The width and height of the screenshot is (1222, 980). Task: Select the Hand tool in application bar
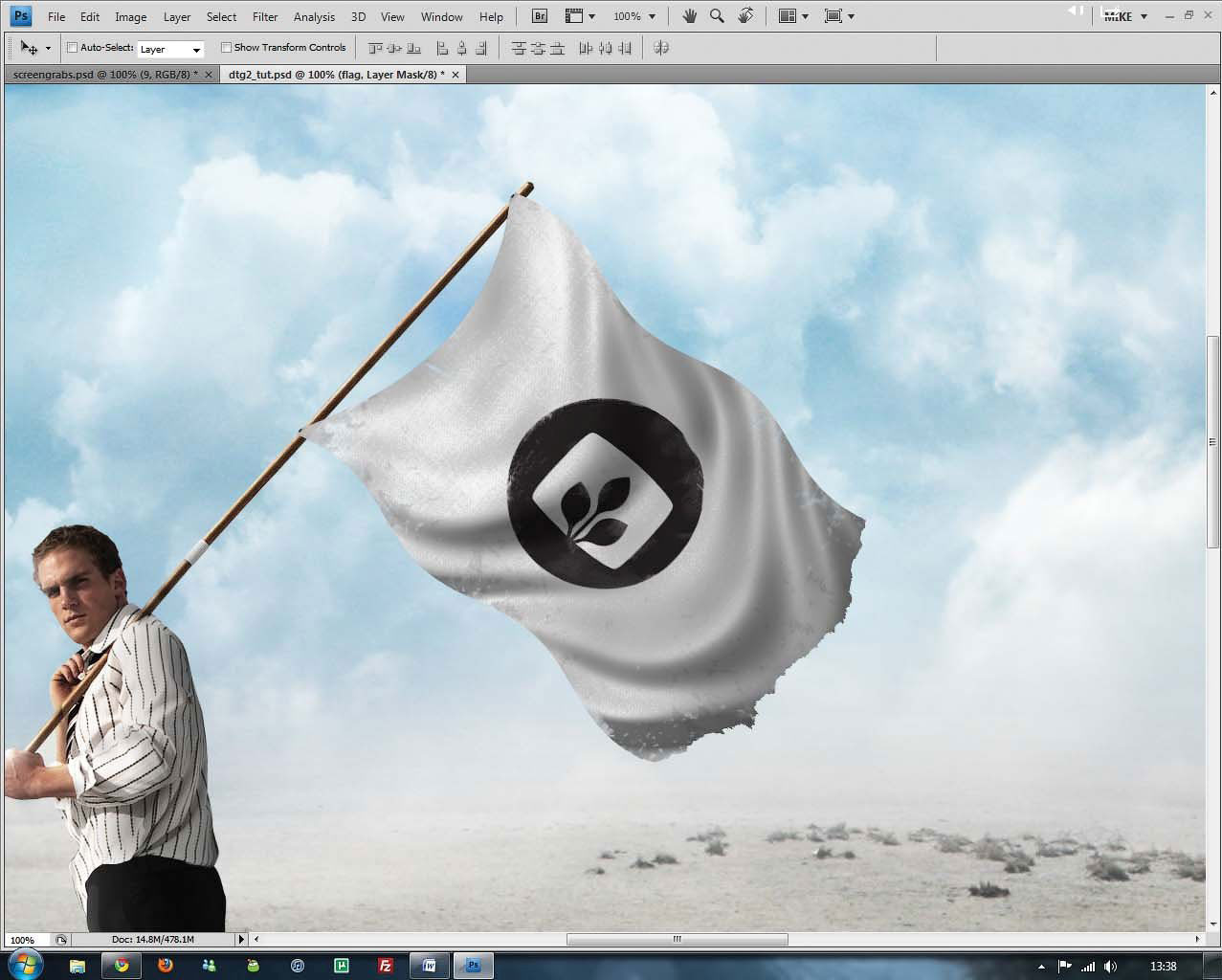tap(689, 16)
